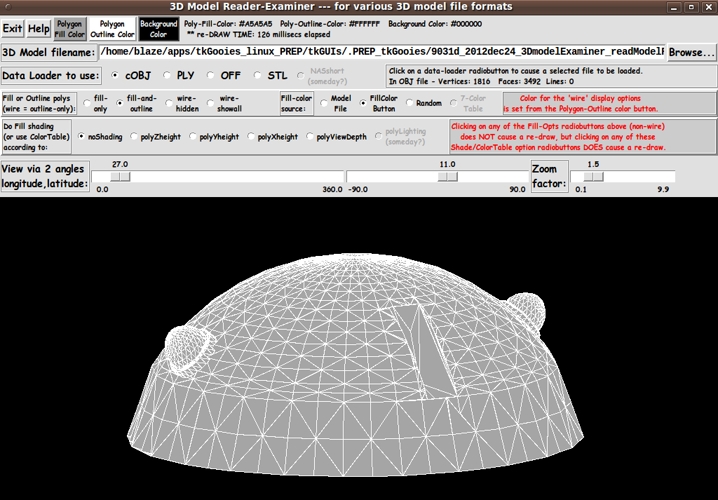Click the 3D dome model in the canvas
718x500 pixels.
(355, 366)
